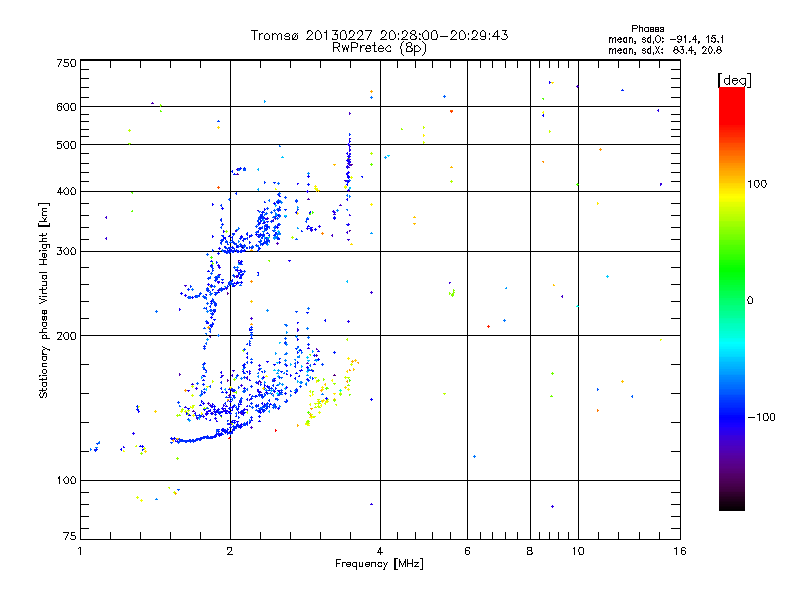Click the '[deg]' colorbar unit label

pyautogui.click(x=734, y=80)
